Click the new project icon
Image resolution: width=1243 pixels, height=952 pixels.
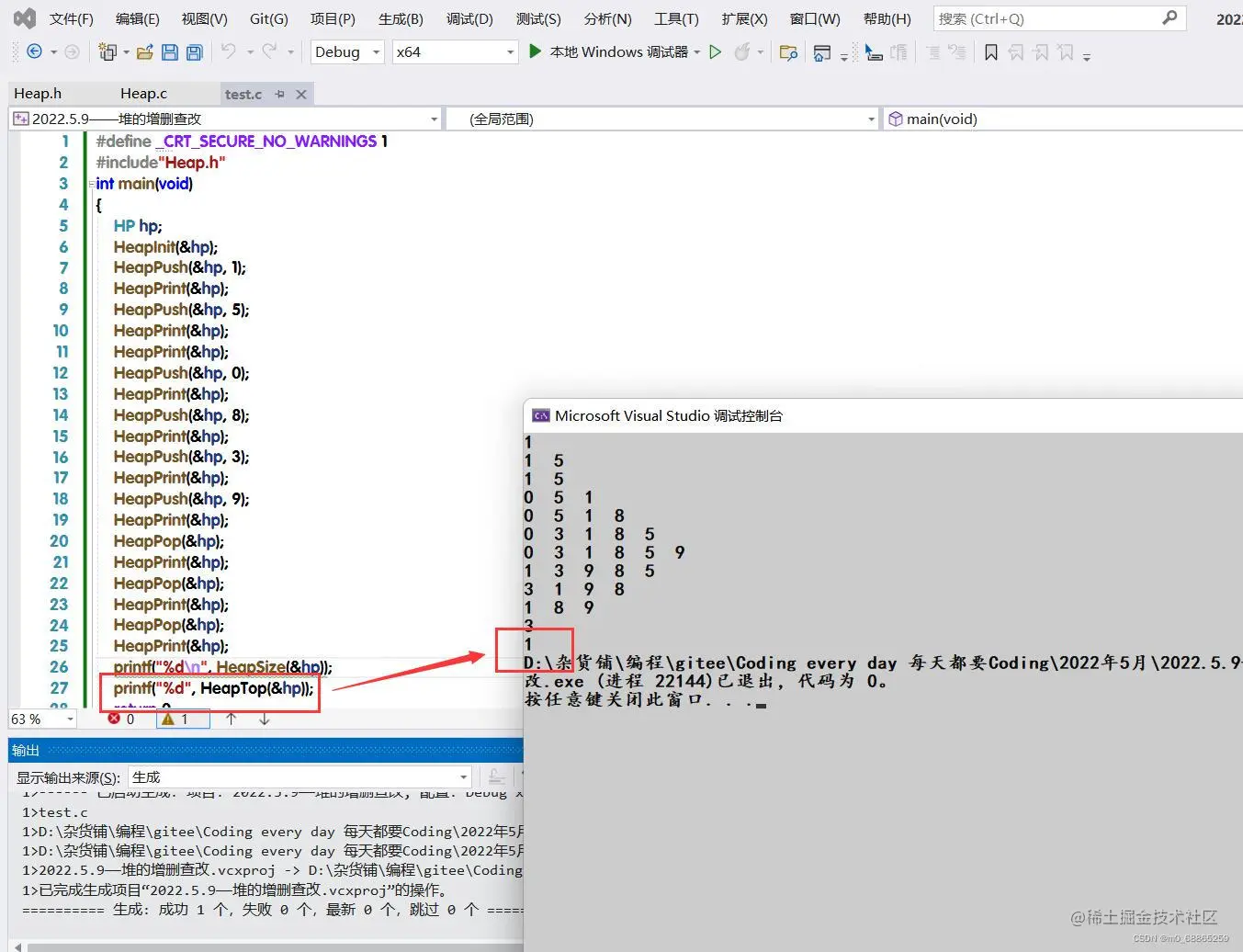(108, 52)
